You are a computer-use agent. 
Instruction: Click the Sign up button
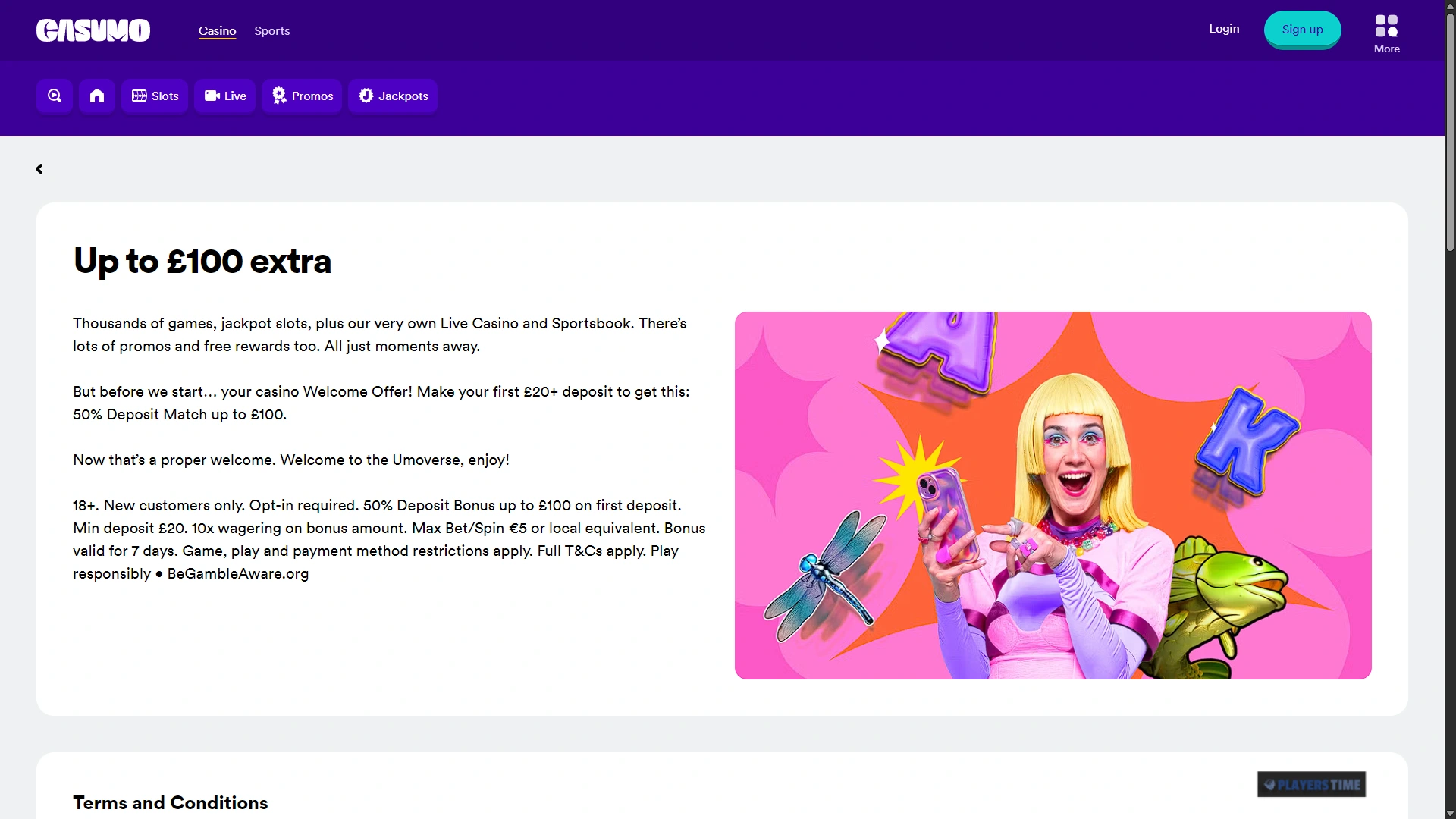tap(1302, 30)
